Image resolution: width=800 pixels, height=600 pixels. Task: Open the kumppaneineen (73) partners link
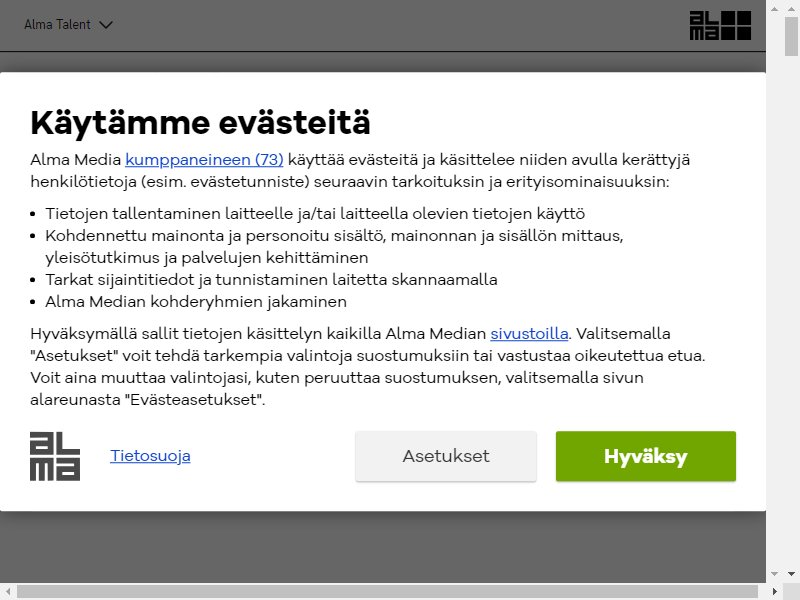204,160
